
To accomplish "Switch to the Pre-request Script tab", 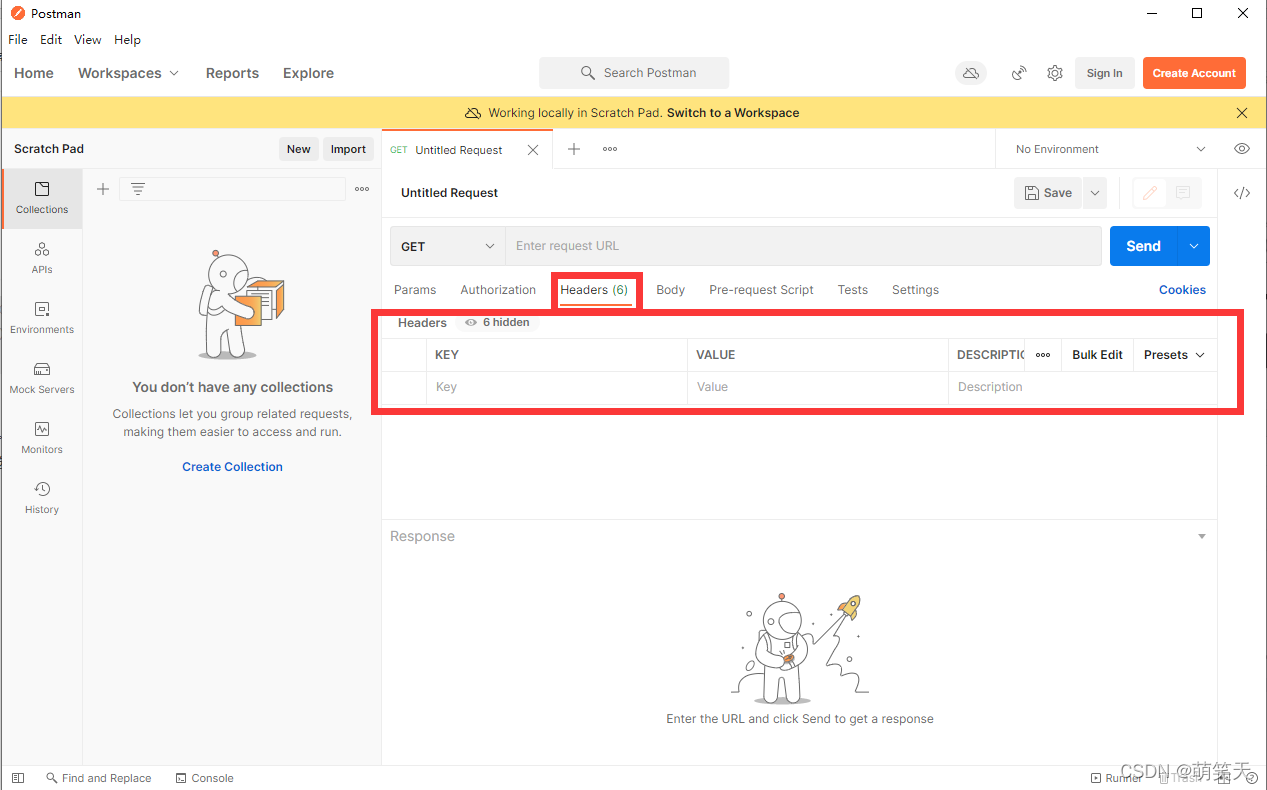I will [761, 290].
